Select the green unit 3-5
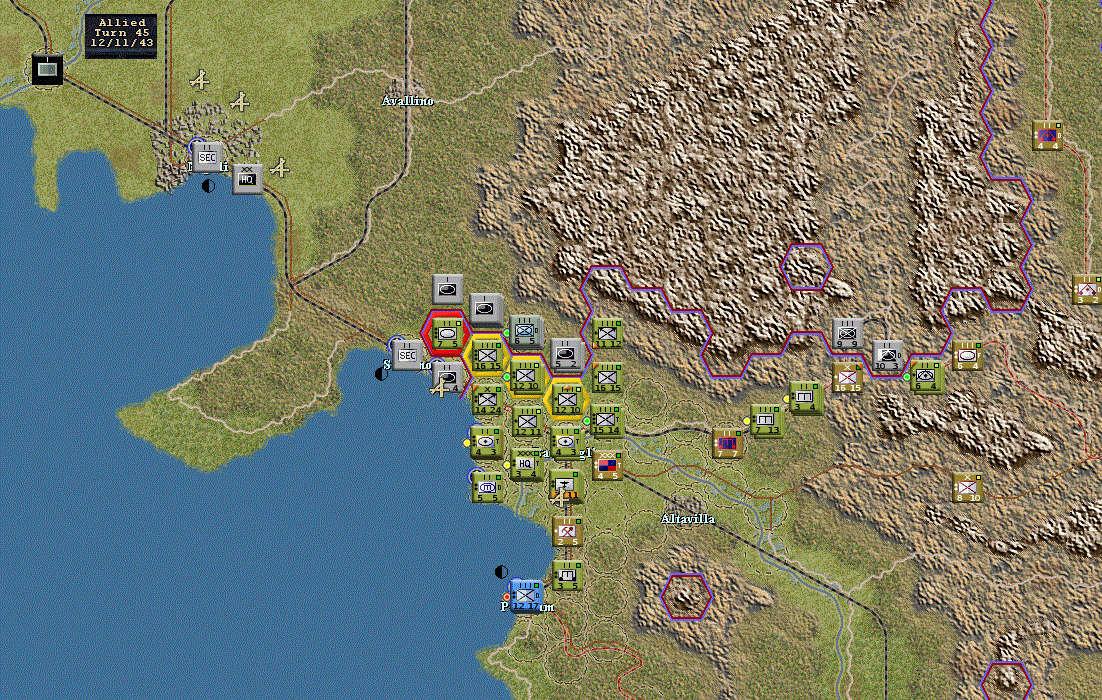 [x=566, y=575]
